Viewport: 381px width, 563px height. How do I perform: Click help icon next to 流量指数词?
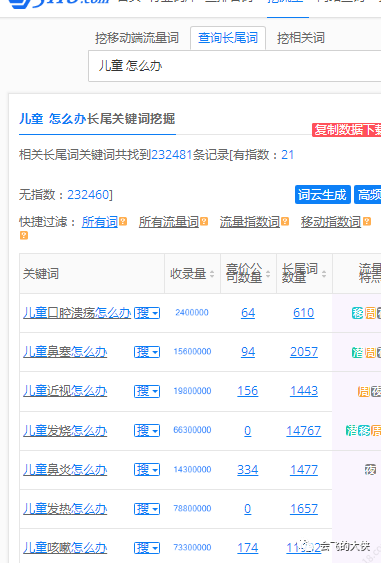pos(285,222)
